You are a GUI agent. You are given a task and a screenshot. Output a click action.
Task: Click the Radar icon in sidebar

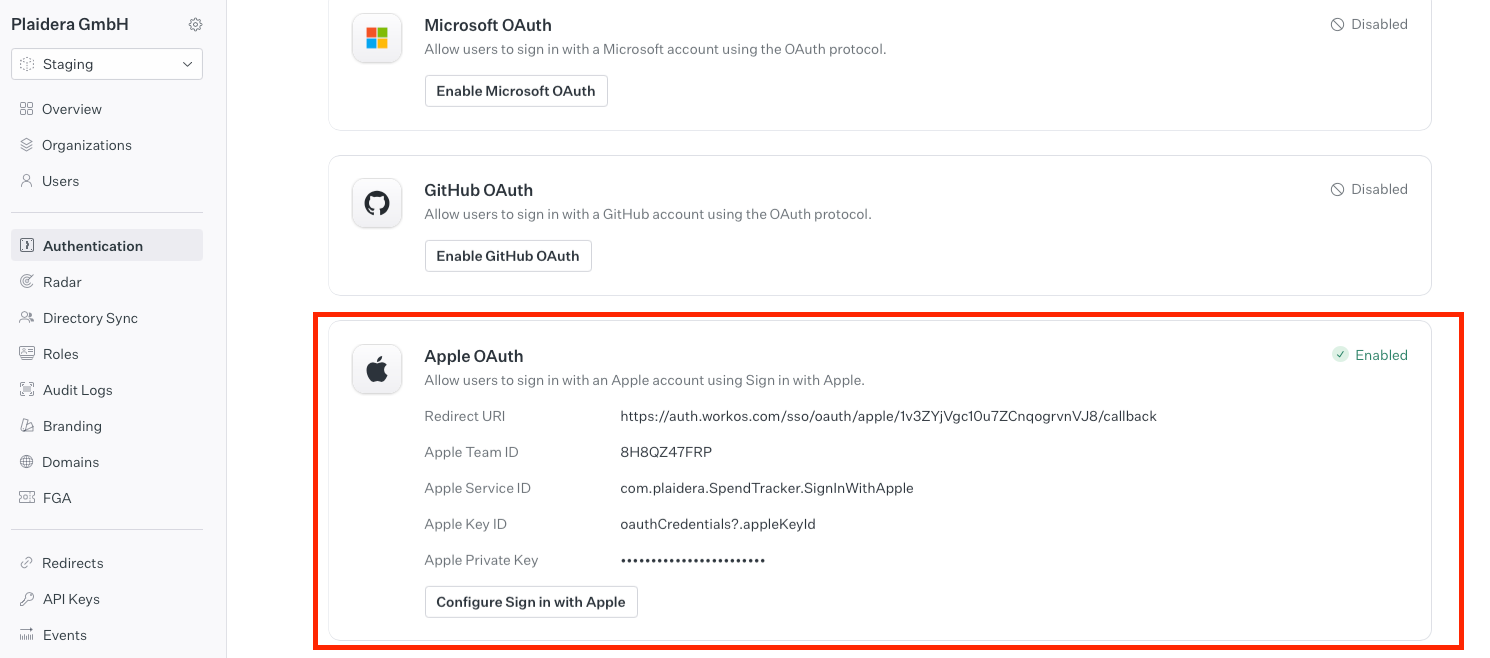(x=27, y=282)
